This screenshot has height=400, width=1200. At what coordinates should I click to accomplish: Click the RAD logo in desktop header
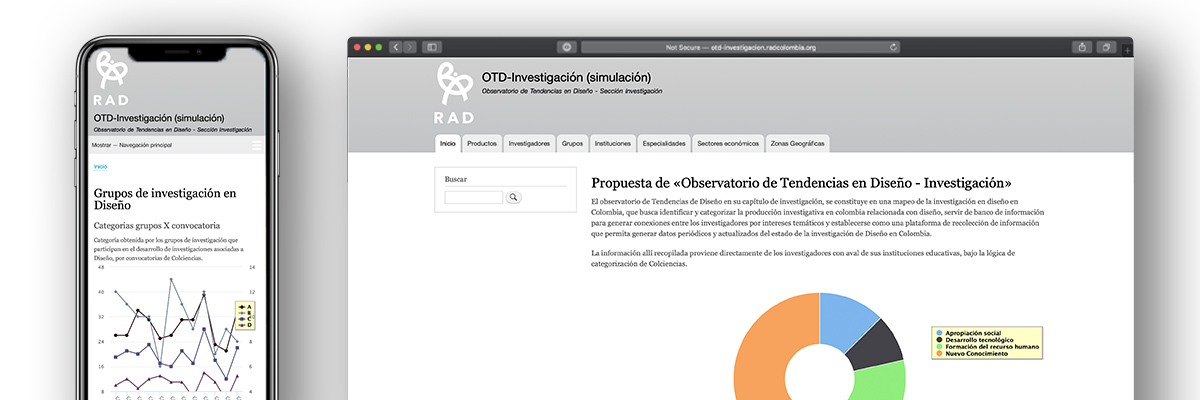(x=455, y=90)
